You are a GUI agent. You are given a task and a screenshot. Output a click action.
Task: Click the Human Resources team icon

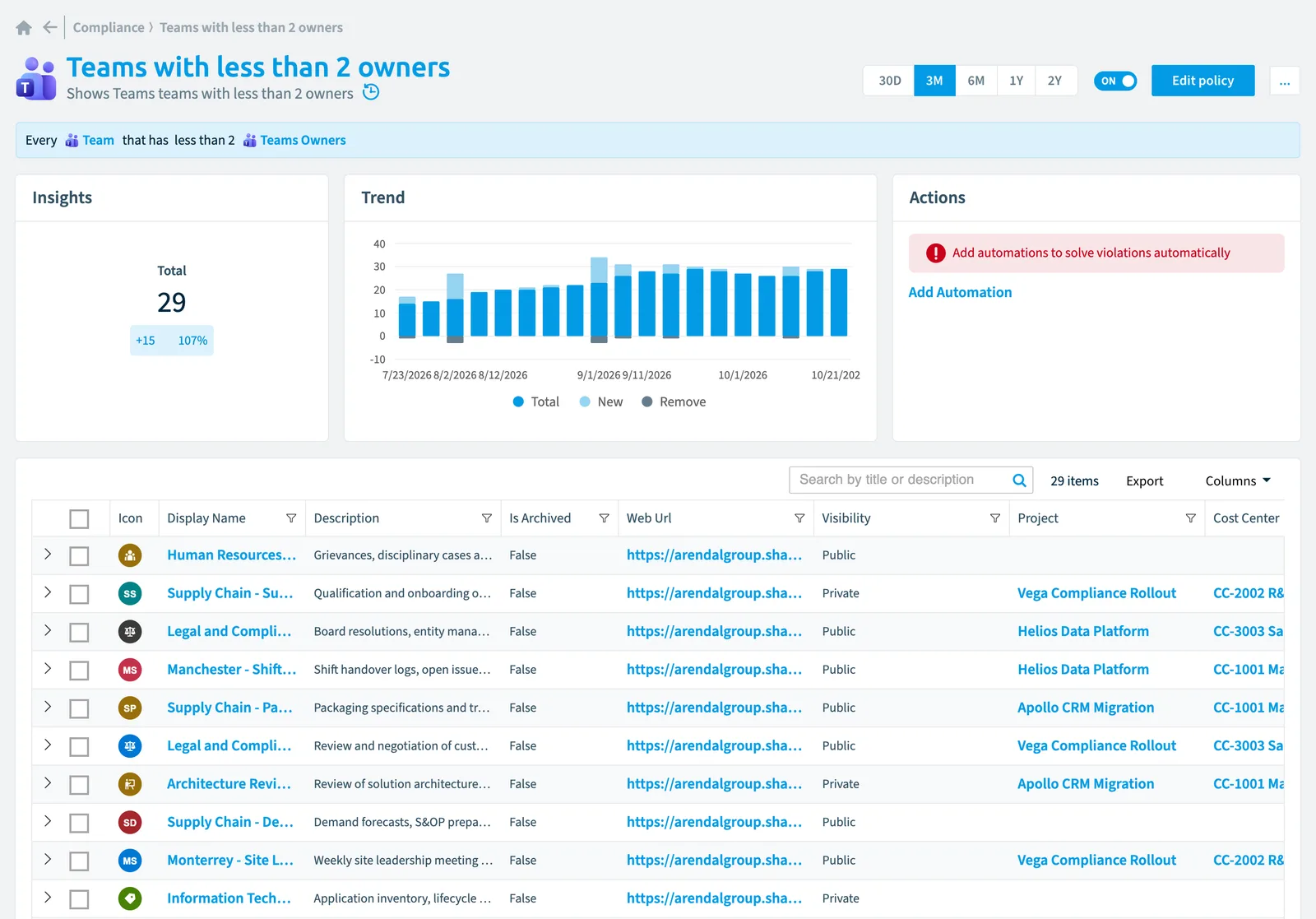(130, 555)
